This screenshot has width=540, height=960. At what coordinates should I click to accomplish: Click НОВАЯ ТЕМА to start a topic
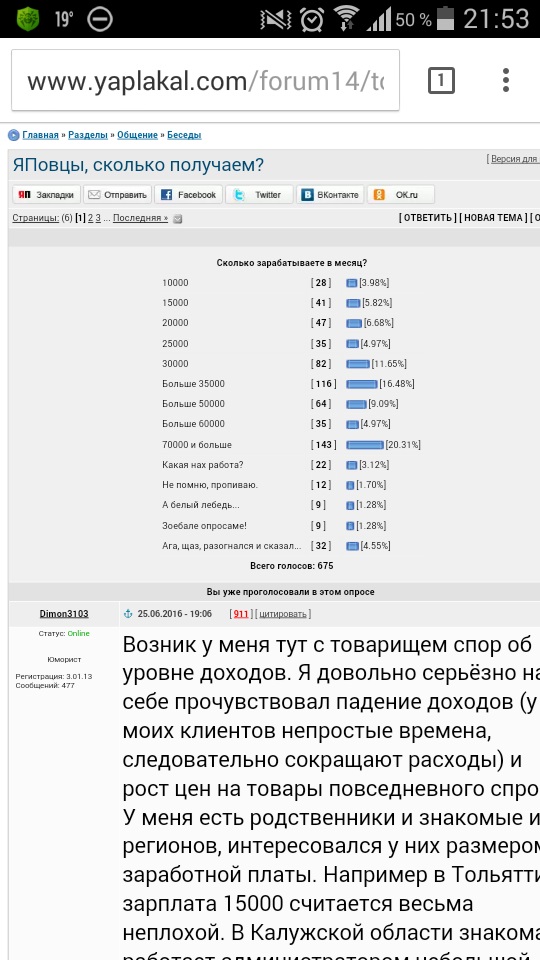[x=493, y=218]
